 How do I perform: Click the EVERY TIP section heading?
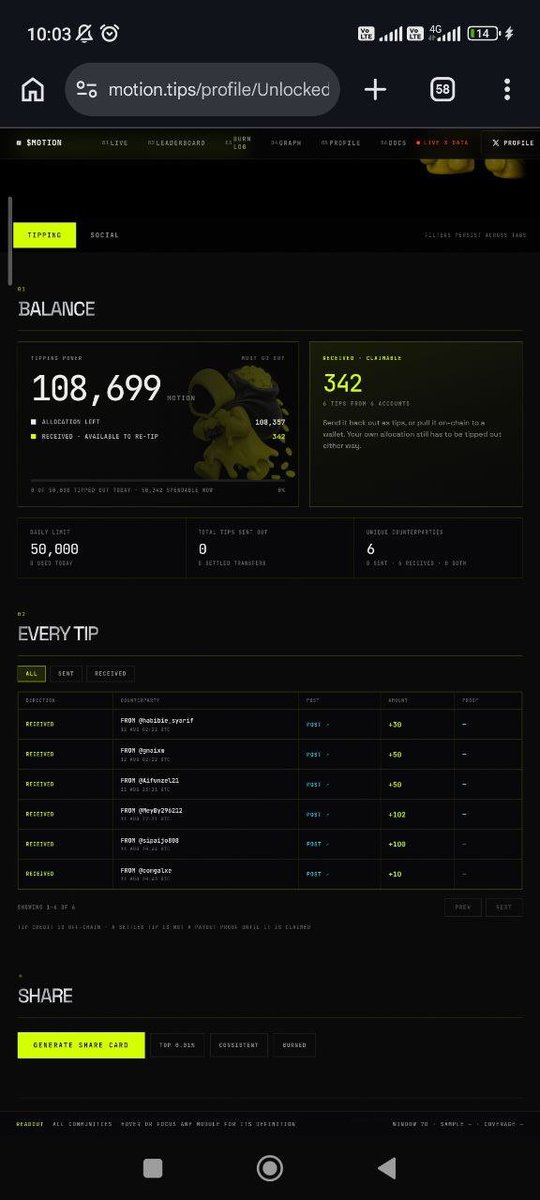coord(58,634)
